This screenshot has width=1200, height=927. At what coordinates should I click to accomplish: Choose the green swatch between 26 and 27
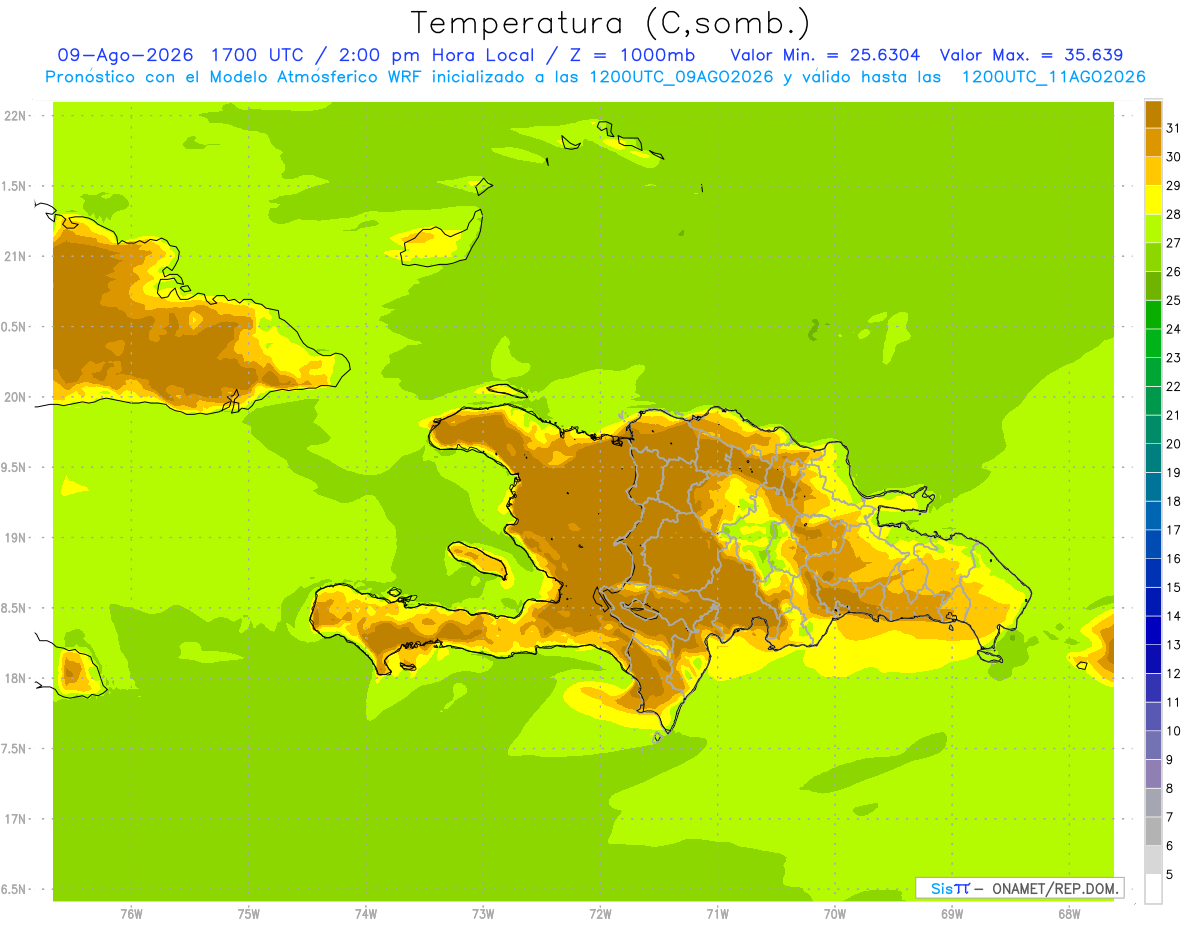tap(1153, 257)
